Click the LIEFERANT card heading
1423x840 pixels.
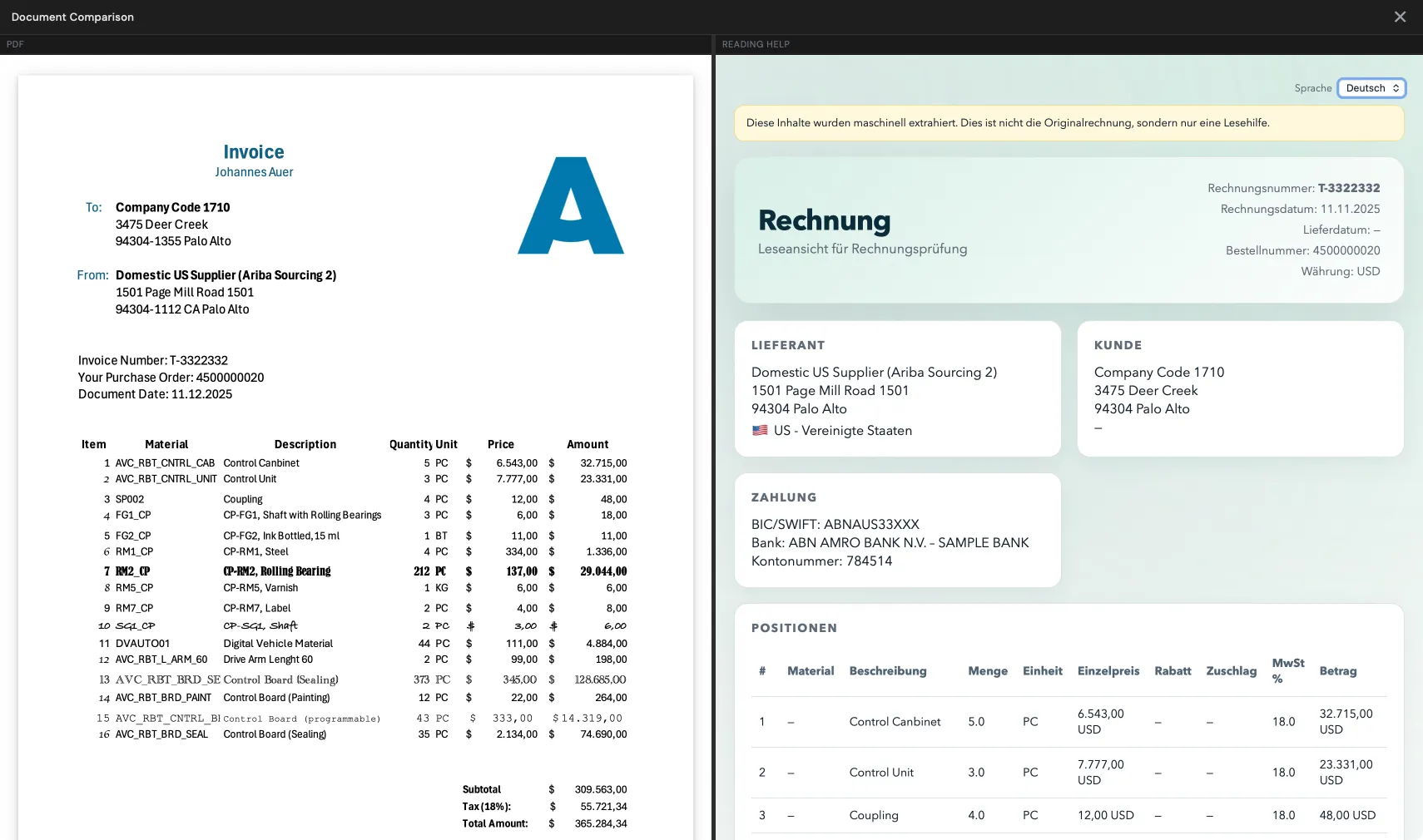[788, 345]
